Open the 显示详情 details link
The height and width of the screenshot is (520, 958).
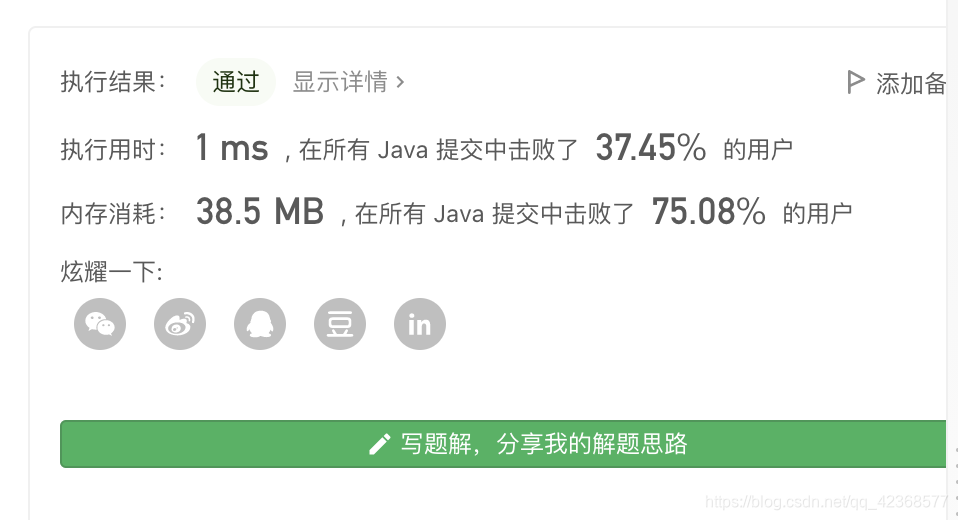pyautogui.click(x=340, y=82)
